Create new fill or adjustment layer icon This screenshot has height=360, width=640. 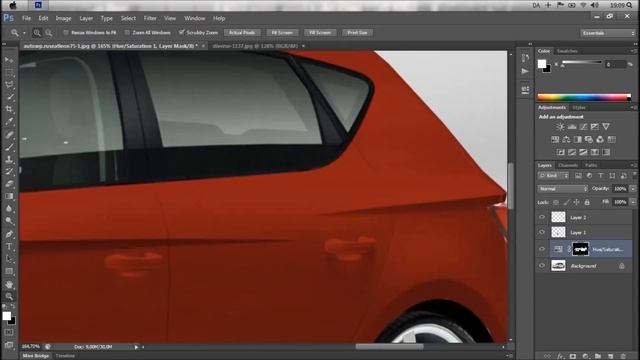pyautogui.click(x=585, y=356)
